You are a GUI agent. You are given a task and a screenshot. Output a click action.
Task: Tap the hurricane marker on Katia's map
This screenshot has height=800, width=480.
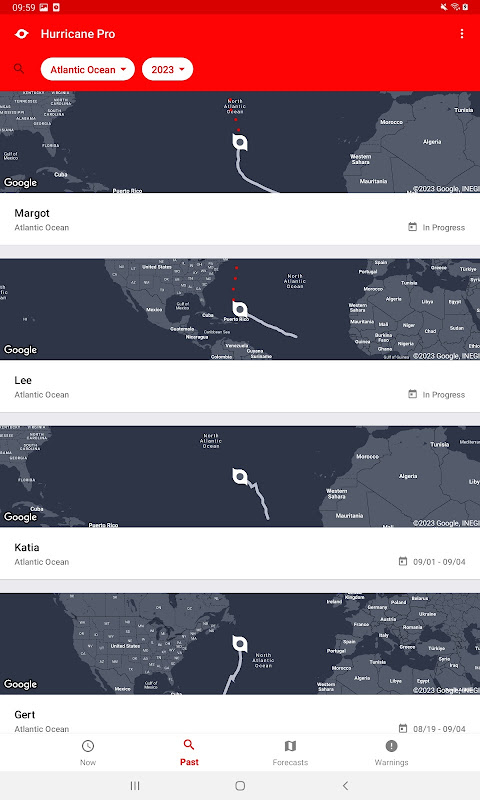point(240,476)
